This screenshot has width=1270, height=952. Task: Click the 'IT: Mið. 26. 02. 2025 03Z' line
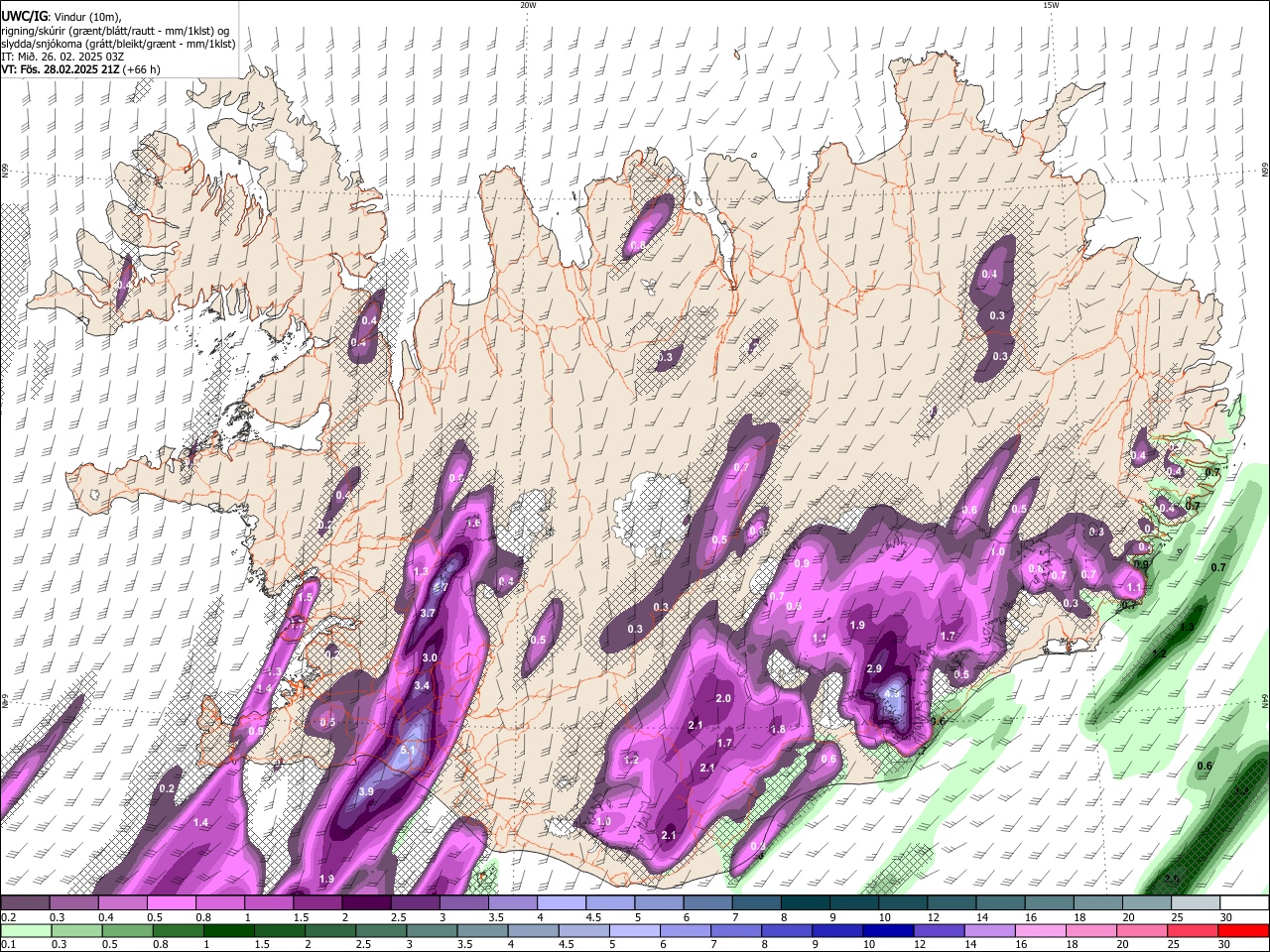coord(63,57)
